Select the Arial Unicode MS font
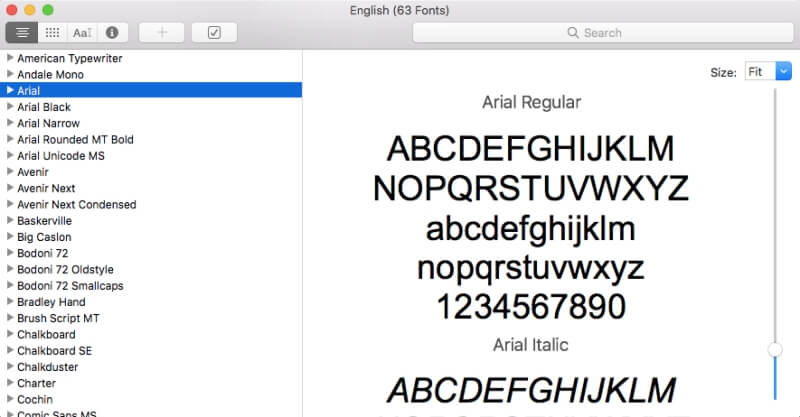800x417 pixels. tap(61, 156)
